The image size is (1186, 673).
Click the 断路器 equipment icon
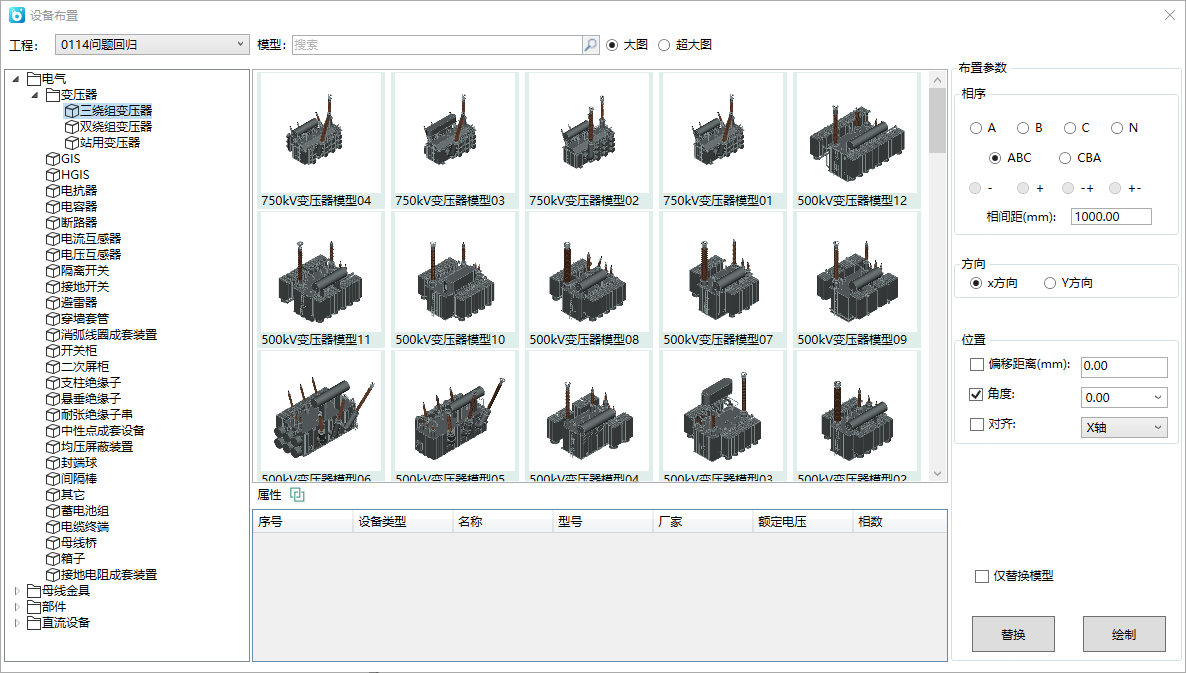click(x=53, y=223)
